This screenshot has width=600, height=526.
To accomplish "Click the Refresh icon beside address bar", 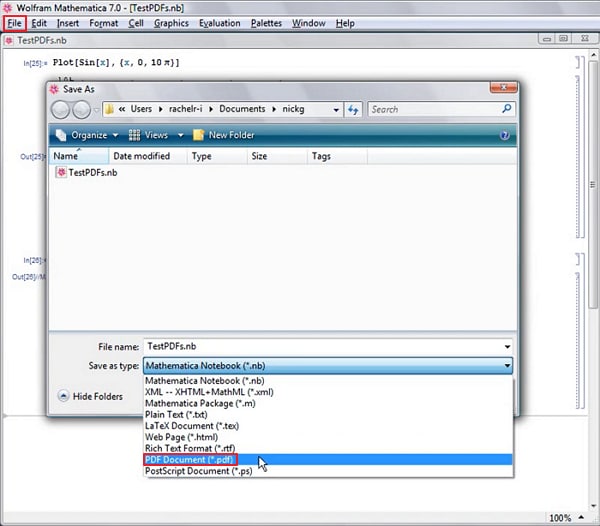I will (353, 110).
